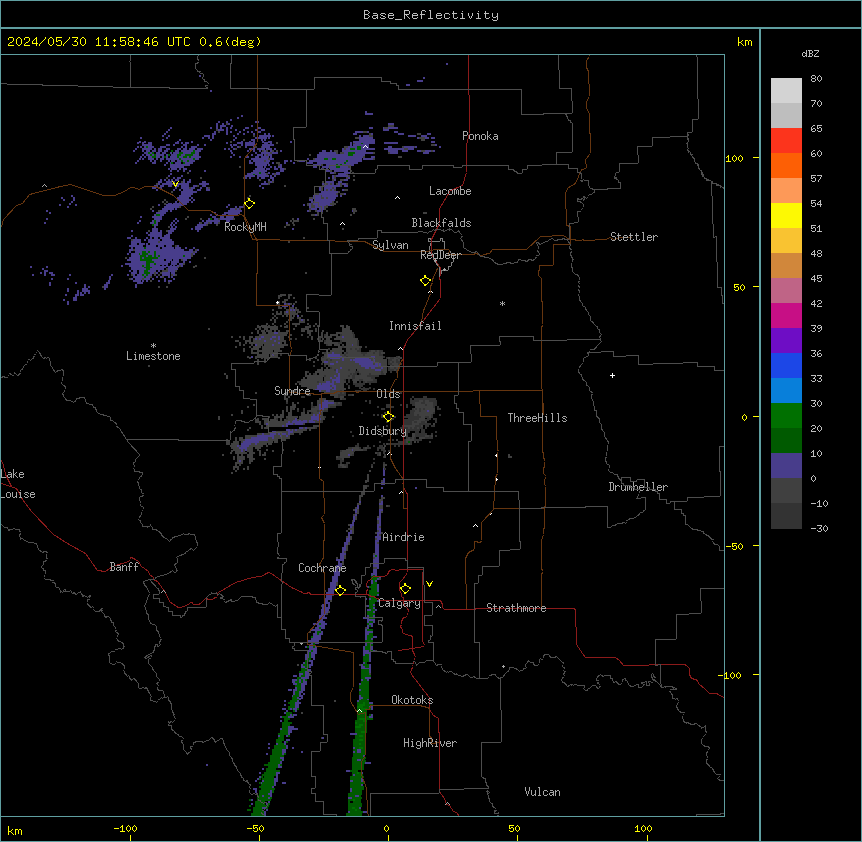
Task: Click the Cochrane town label
Action: [x=322, y=568]
